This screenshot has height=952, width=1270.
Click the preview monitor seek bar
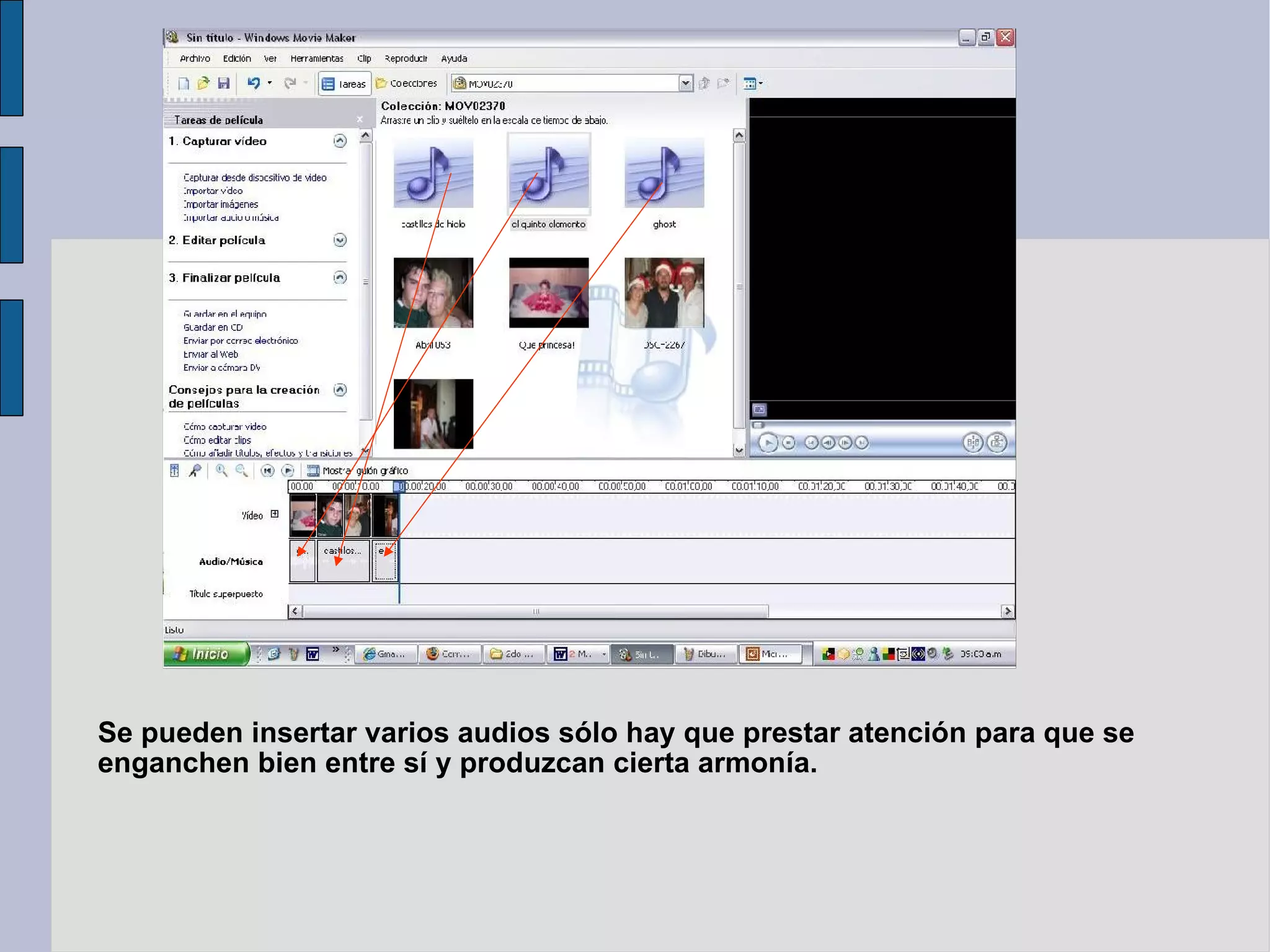pos(882,425)
